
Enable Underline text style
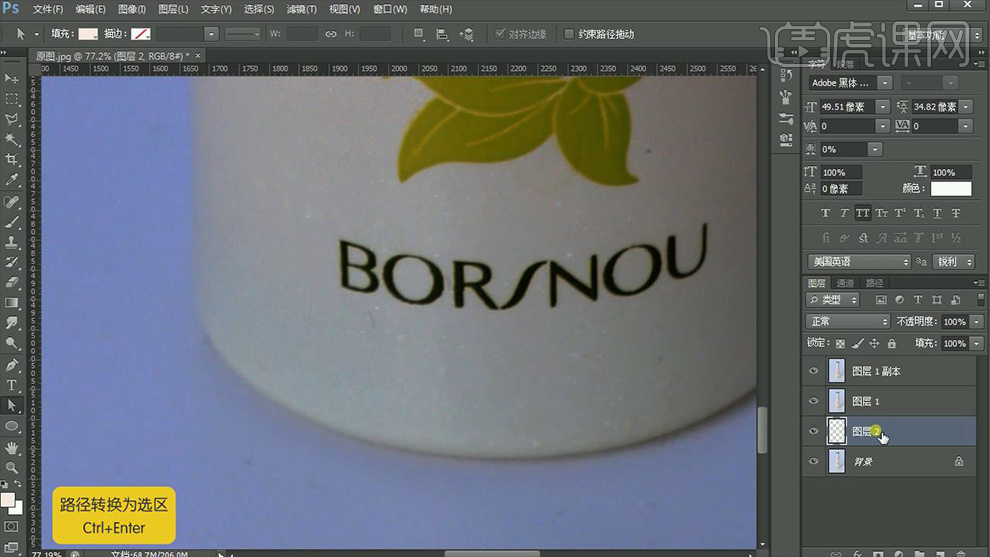[937, 213]
